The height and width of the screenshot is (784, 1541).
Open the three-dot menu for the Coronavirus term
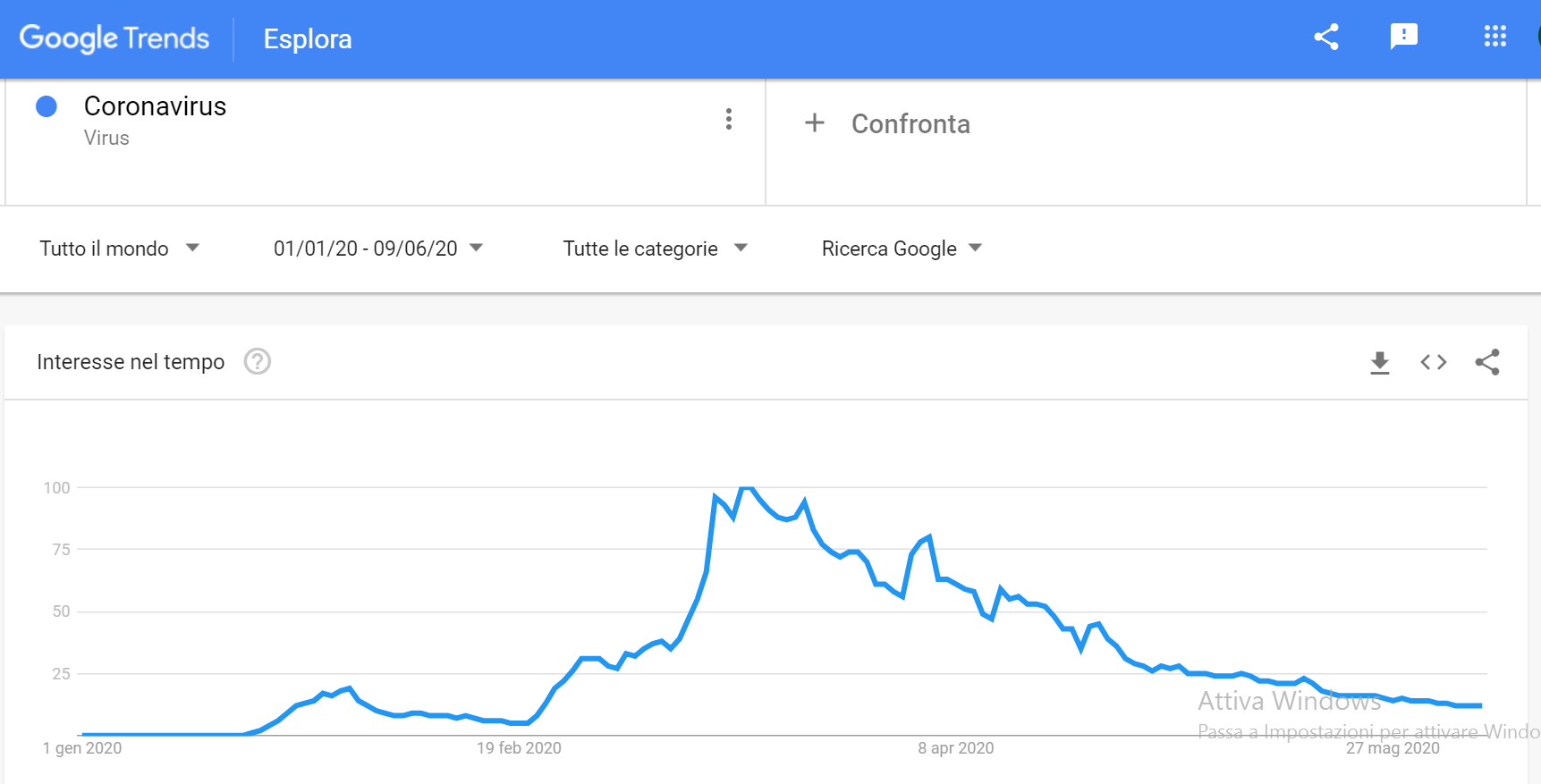pos(729,119)
